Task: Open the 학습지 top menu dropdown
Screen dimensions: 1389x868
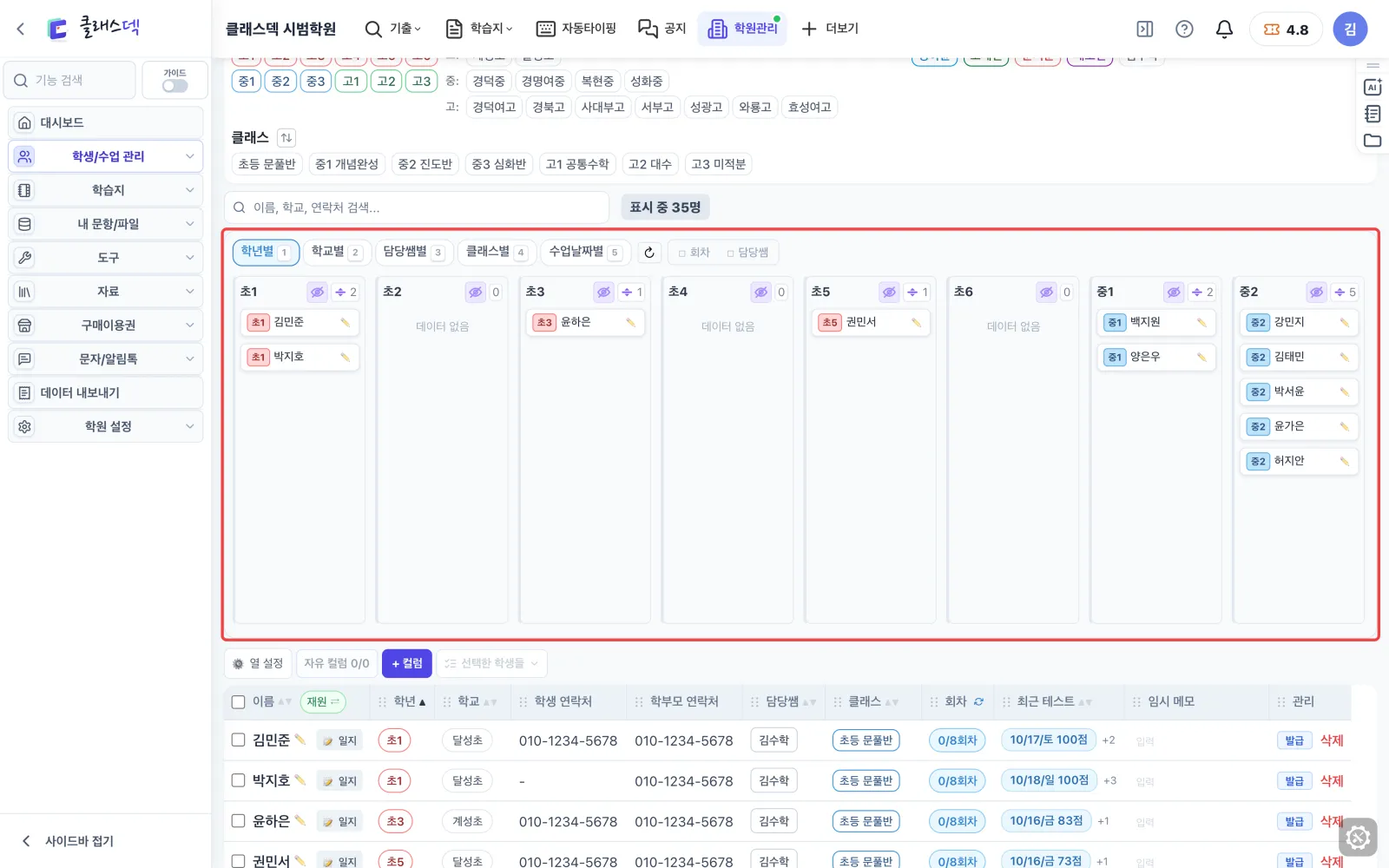Action: (x=478, y=29)
